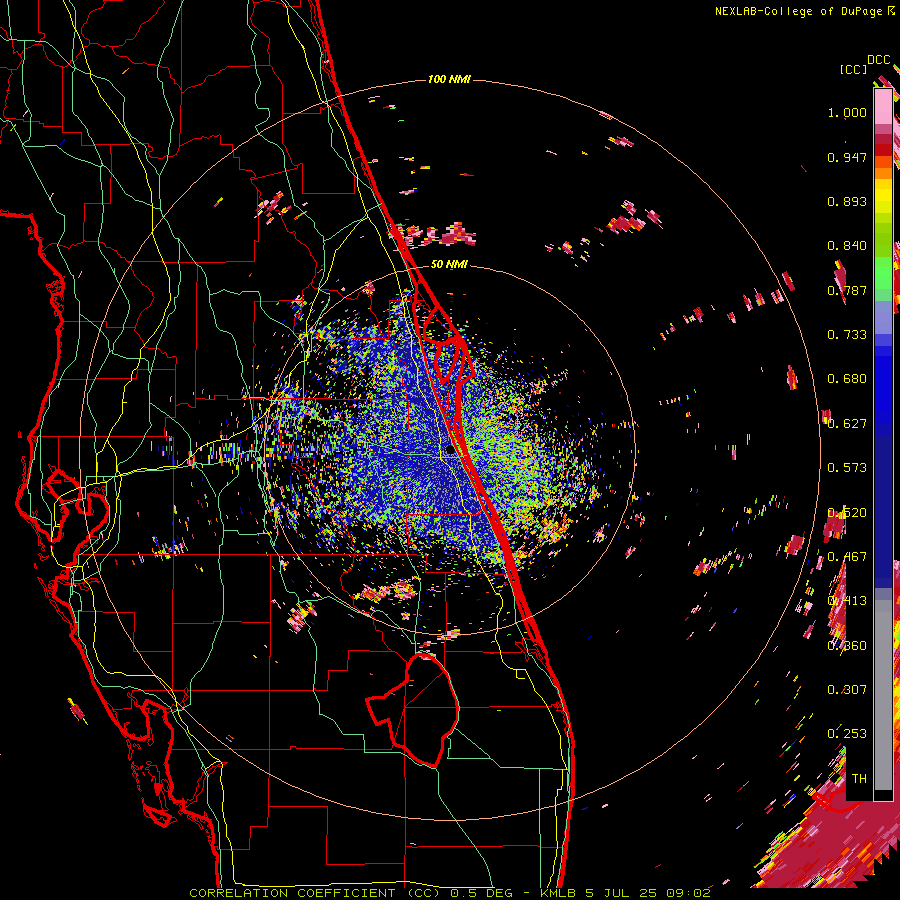Click the 0.787 scale value
900x900 pixels.
tap(847, 290)
